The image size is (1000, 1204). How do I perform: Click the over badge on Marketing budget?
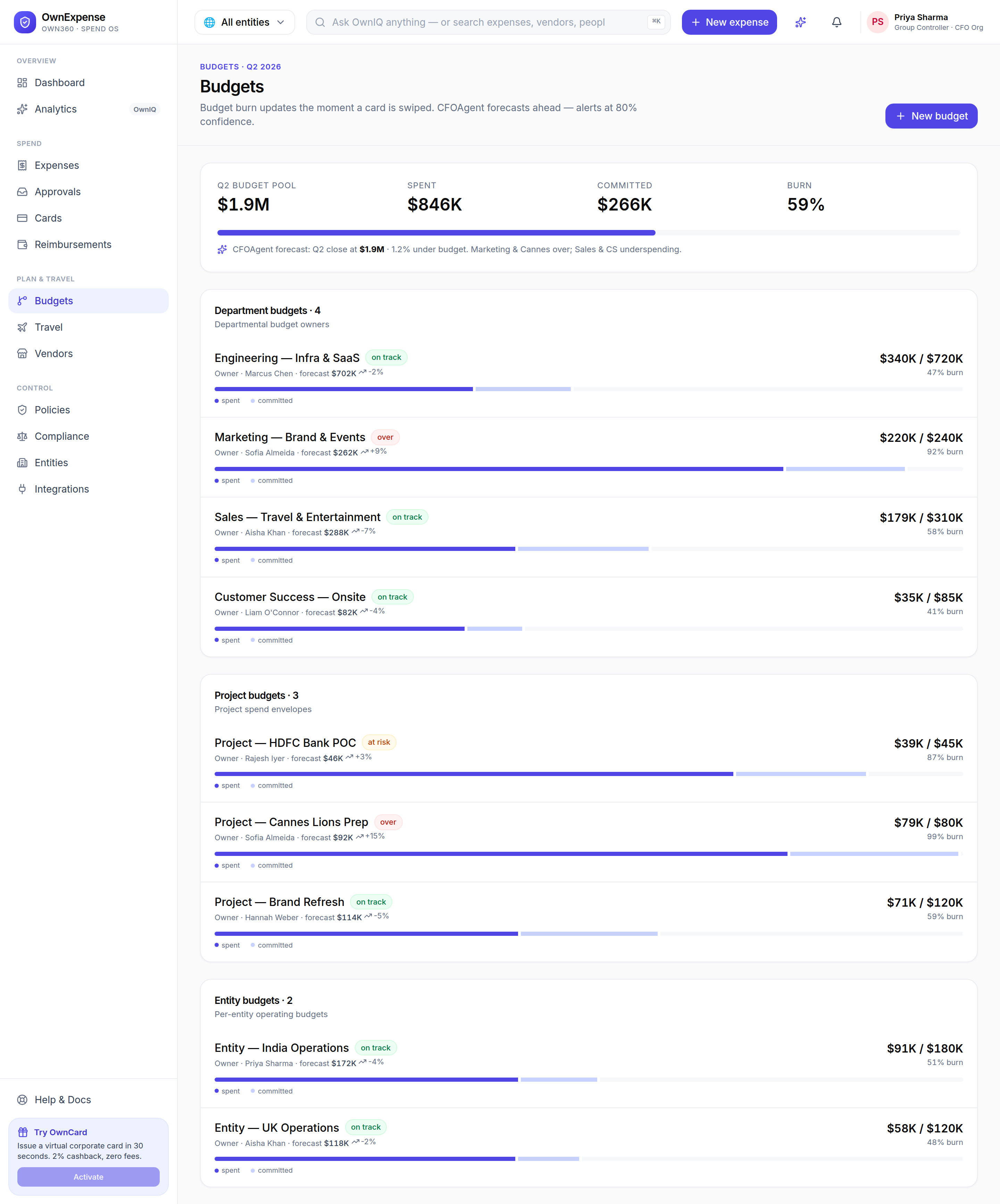[385, 437]
